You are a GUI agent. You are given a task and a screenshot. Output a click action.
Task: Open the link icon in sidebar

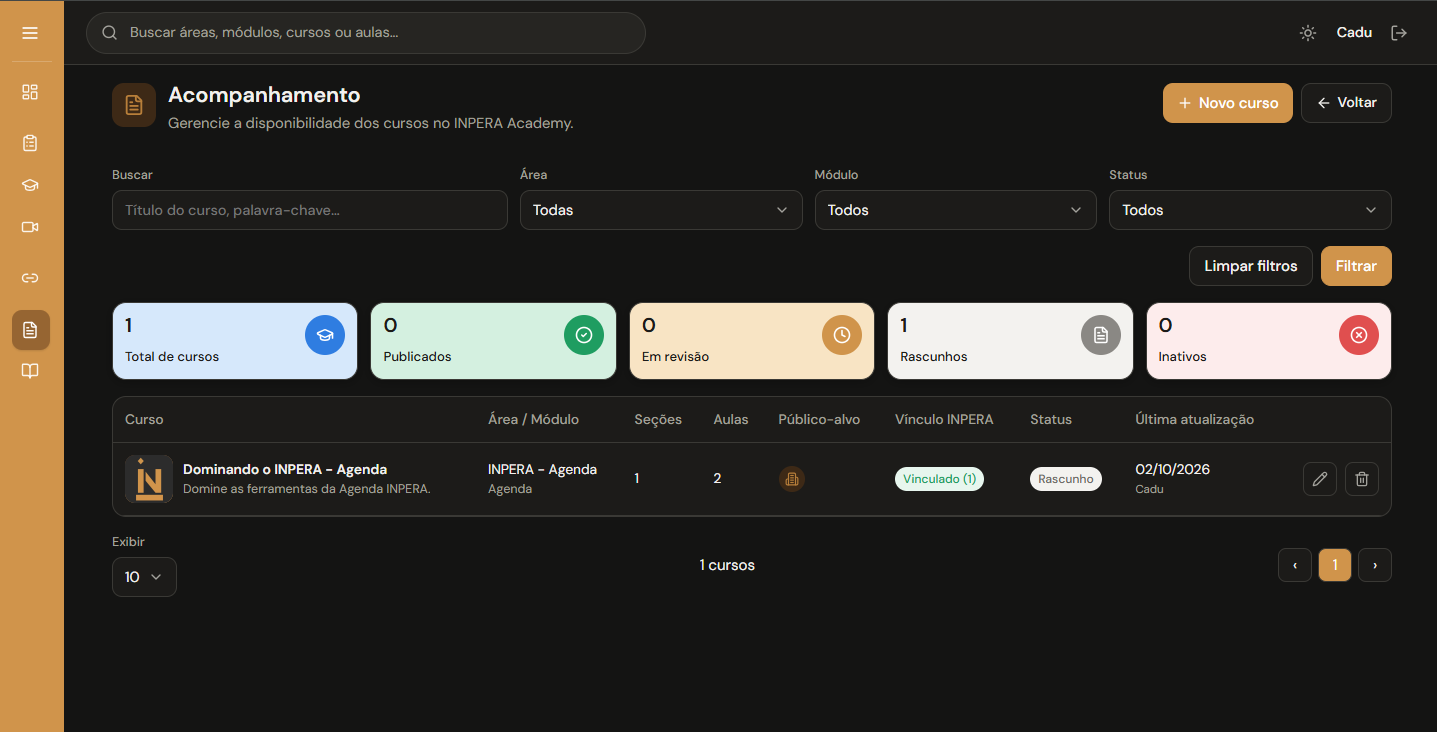[30, 278]
